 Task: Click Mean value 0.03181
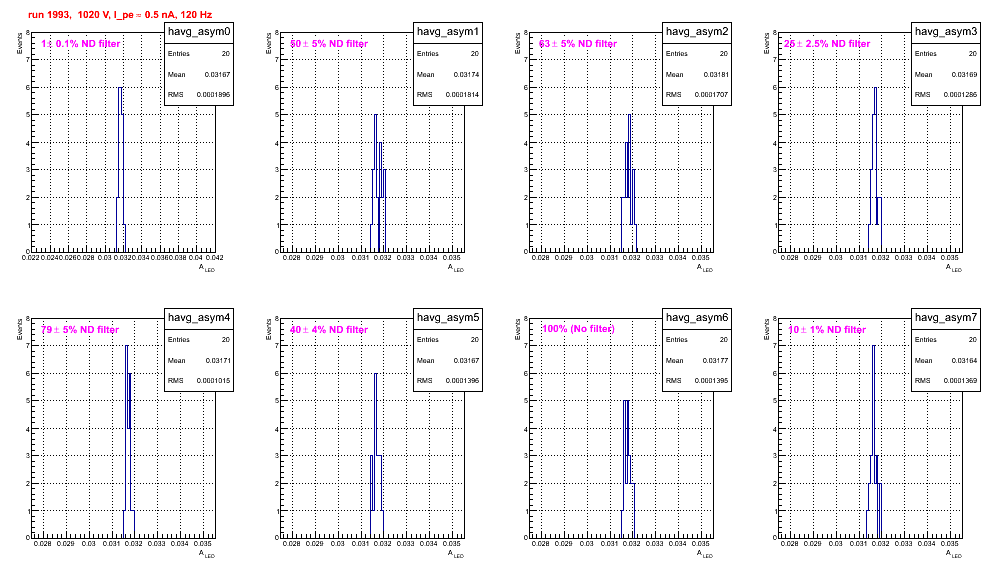pos(715,74)
